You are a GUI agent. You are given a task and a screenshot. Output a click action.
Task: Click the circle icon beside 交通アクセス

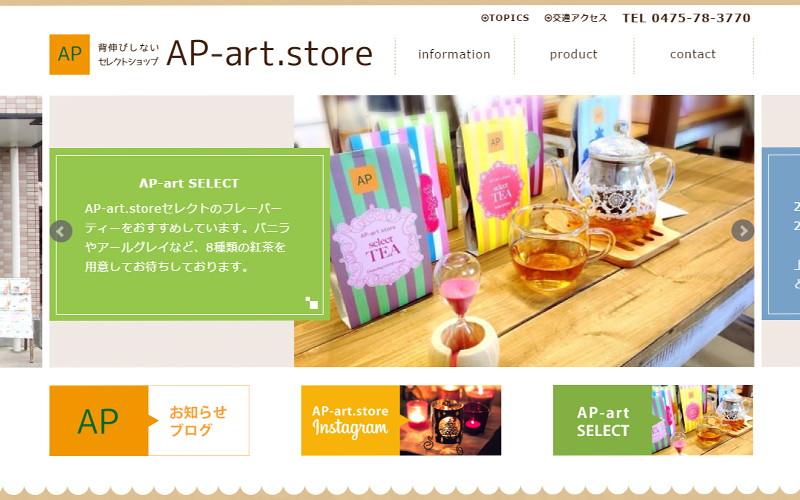pos(548,18)
